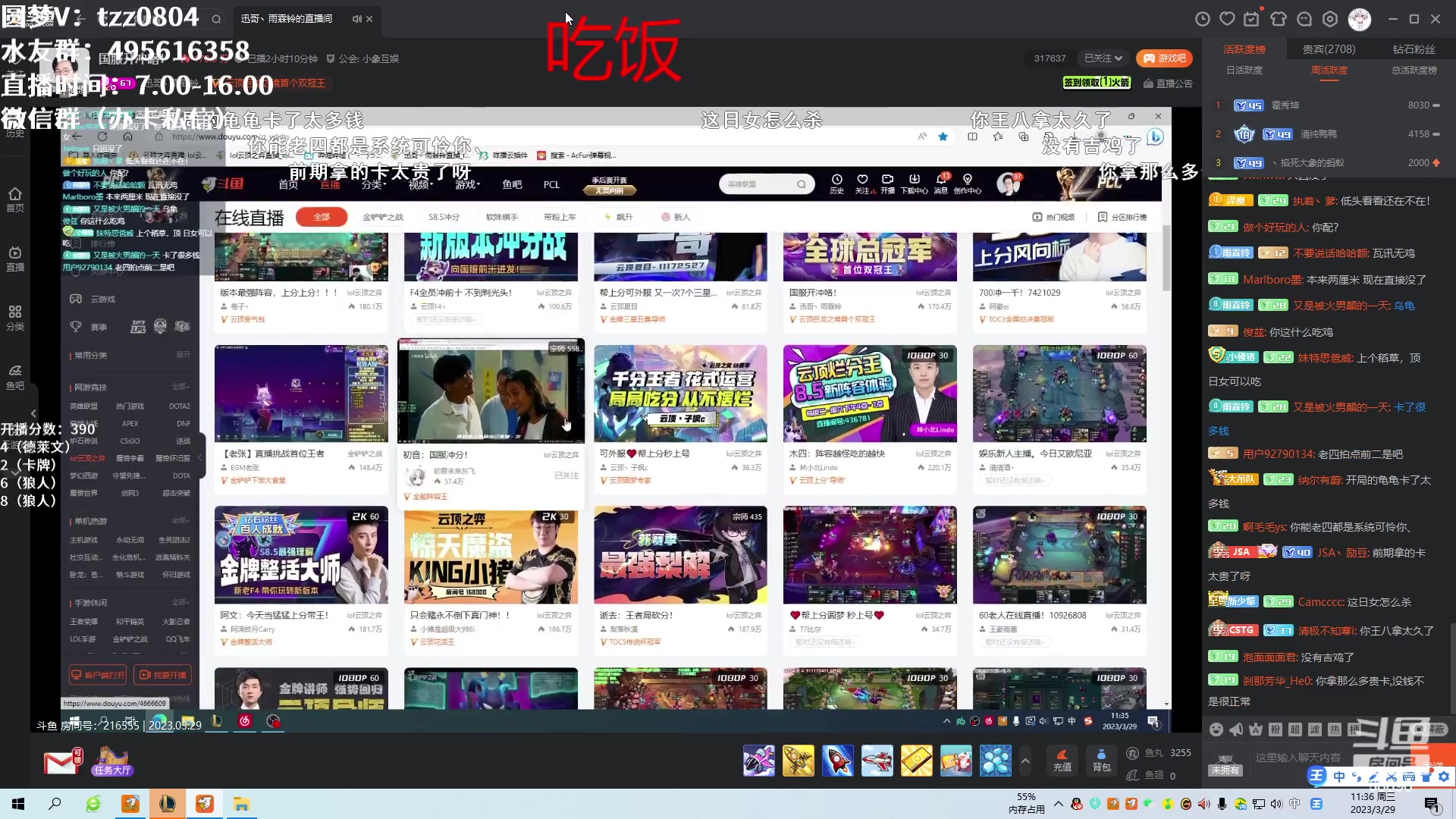Send the gold card gift

[917, 761]
